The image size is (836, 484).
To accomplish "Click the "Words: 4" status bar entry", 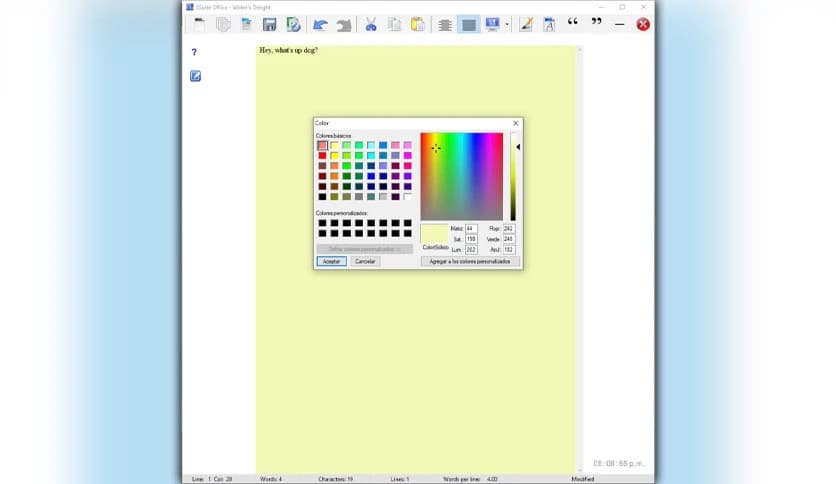I will (271, 479).
